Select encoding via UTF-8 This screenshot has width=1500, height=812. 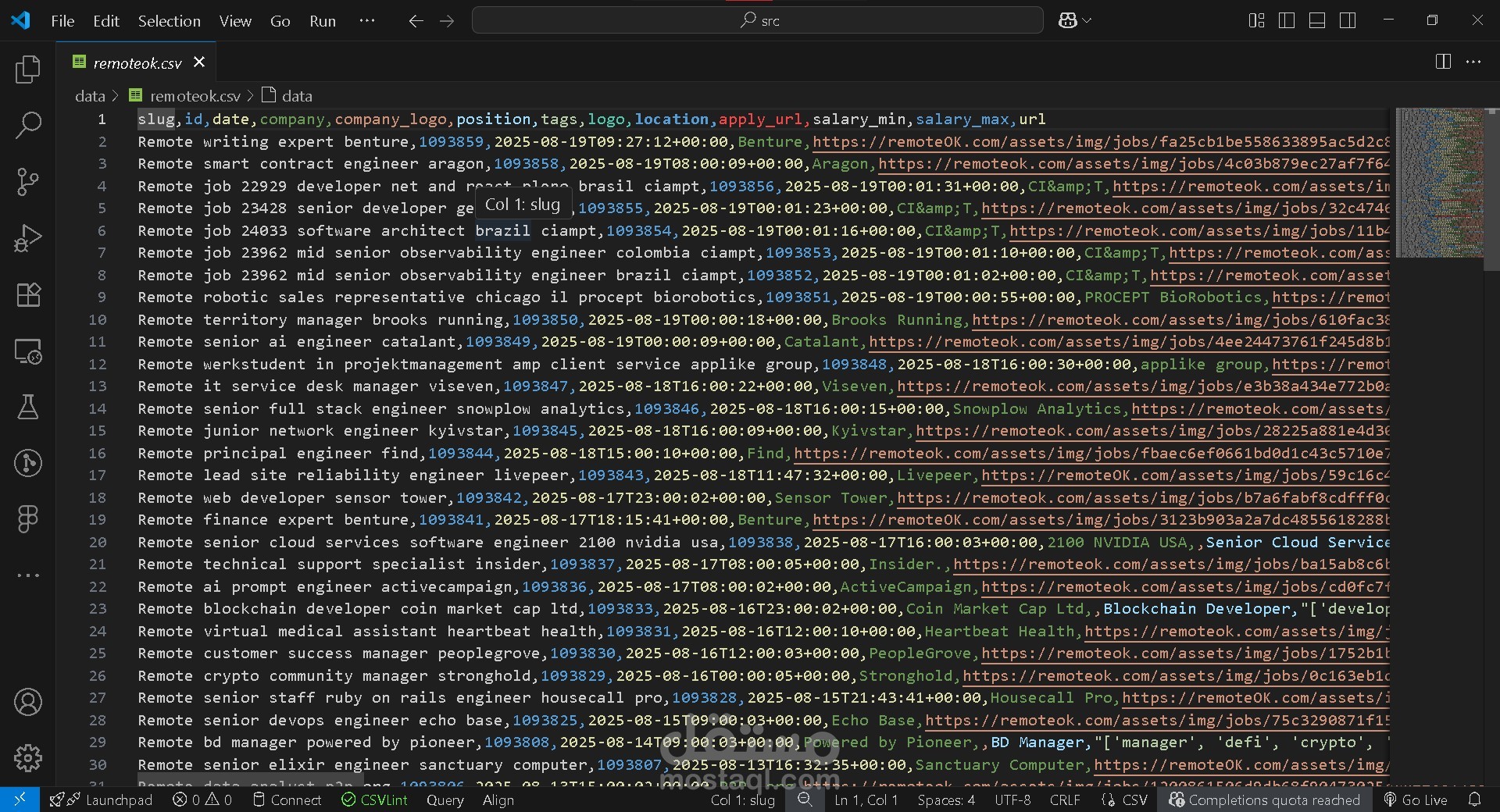[x=1012, y=800]
